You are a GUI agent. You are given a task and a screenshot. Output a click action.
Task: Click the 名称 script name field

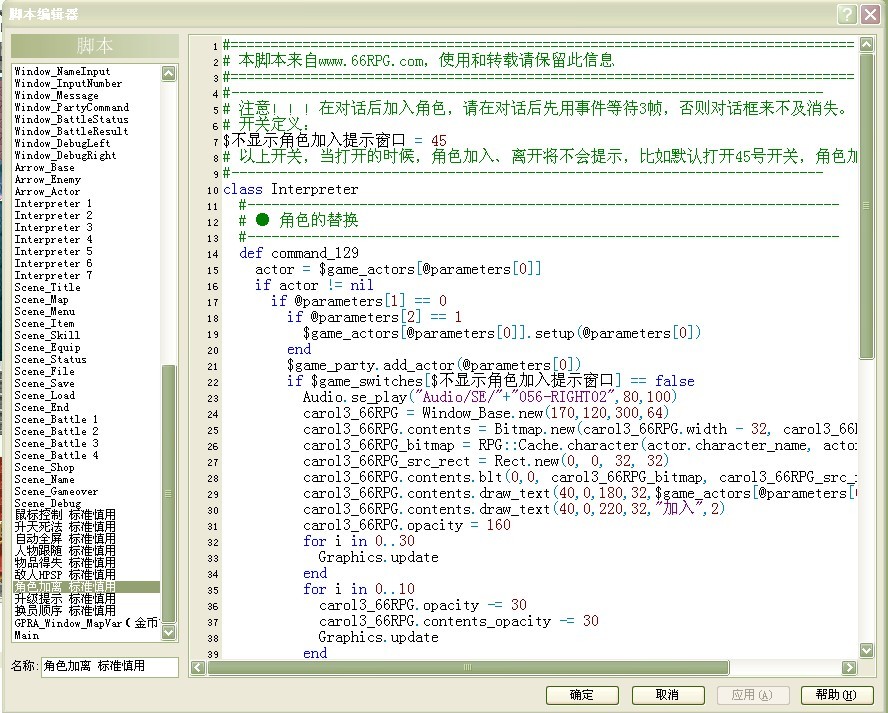(110, 666)
